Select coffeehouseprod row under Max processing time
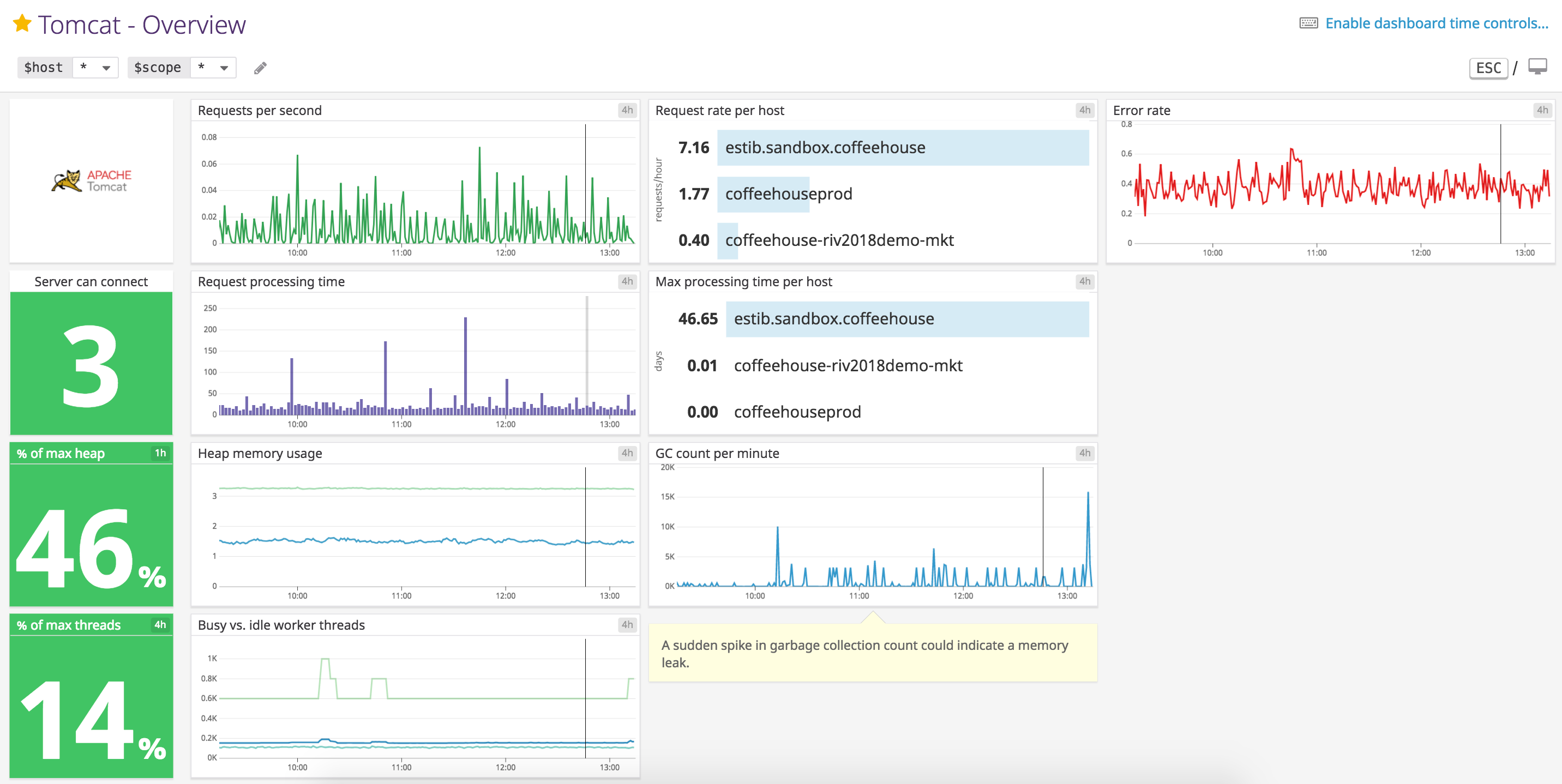Image resolution: width=1562 pixels, height=784 pixels. (797, 412)
